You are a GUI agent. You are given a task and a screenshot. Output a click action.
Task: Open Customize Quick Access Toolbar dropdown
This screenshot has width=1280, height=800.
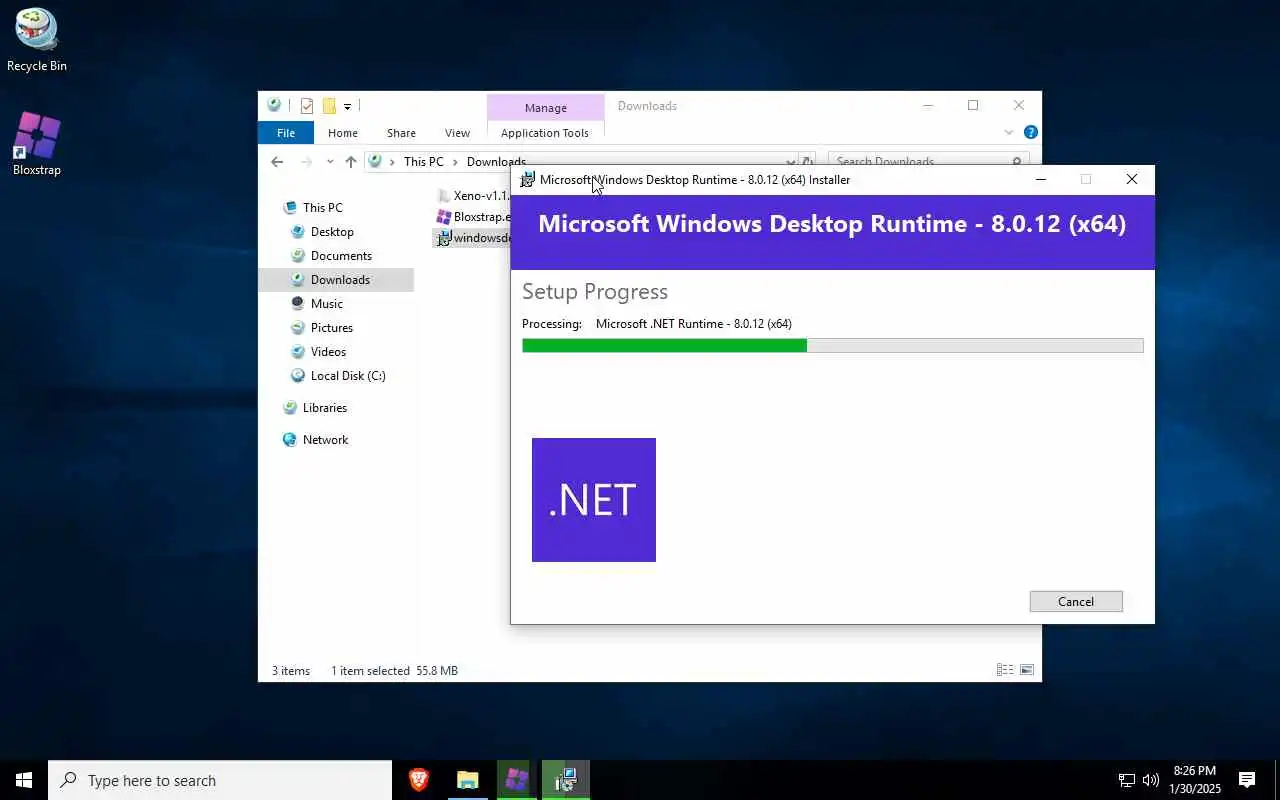click(347, 106)
